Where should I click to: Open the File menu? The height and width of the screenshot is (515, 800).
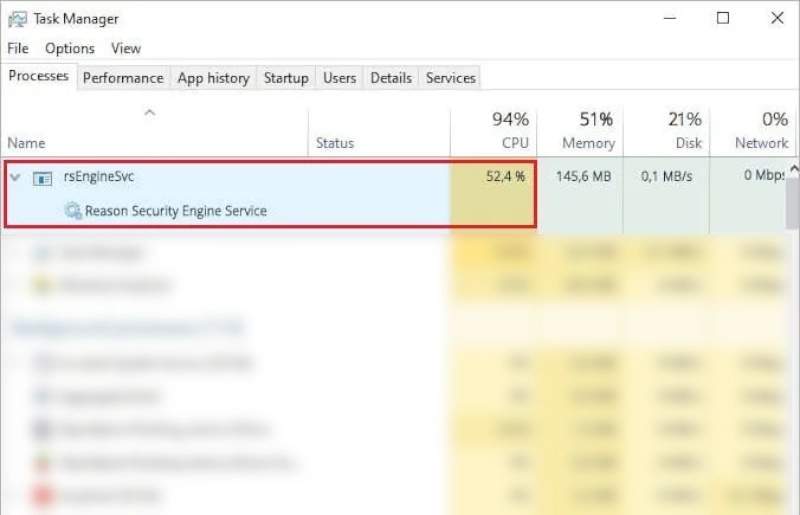tap(18, 48)
